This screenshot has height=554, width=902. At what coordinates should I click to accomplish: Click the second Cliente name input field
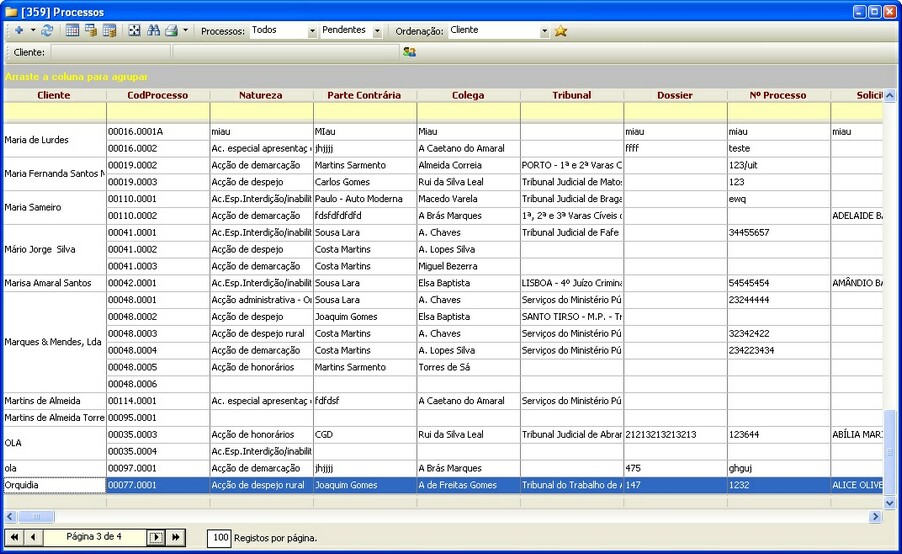pyautogui.click(x=285, y=52)
